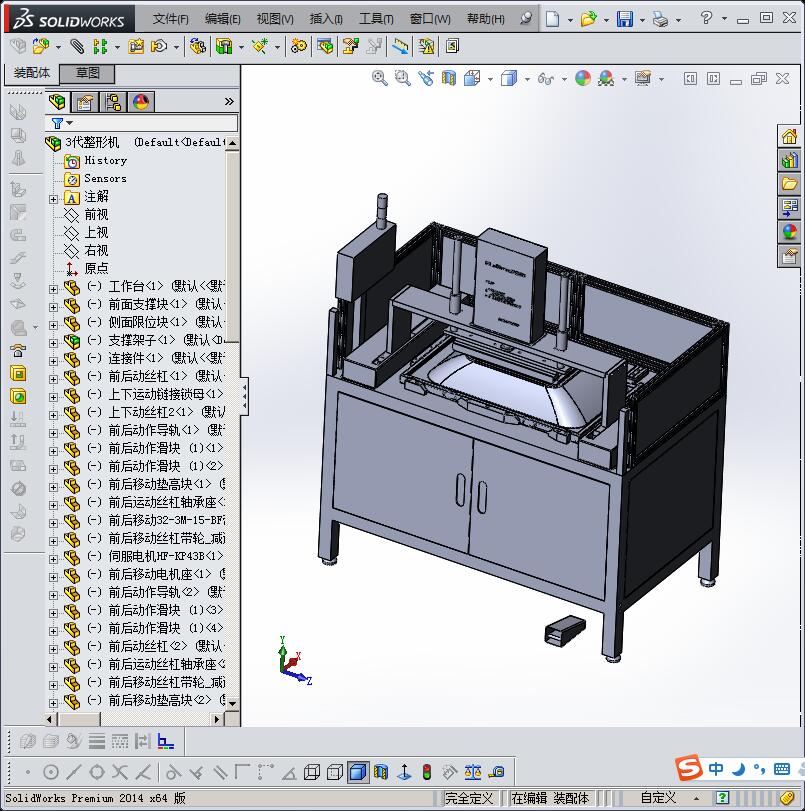This screenshot has width=805, height=811.
Task: Switch to the PropertyManager tab
Action: tap(84, 102)
